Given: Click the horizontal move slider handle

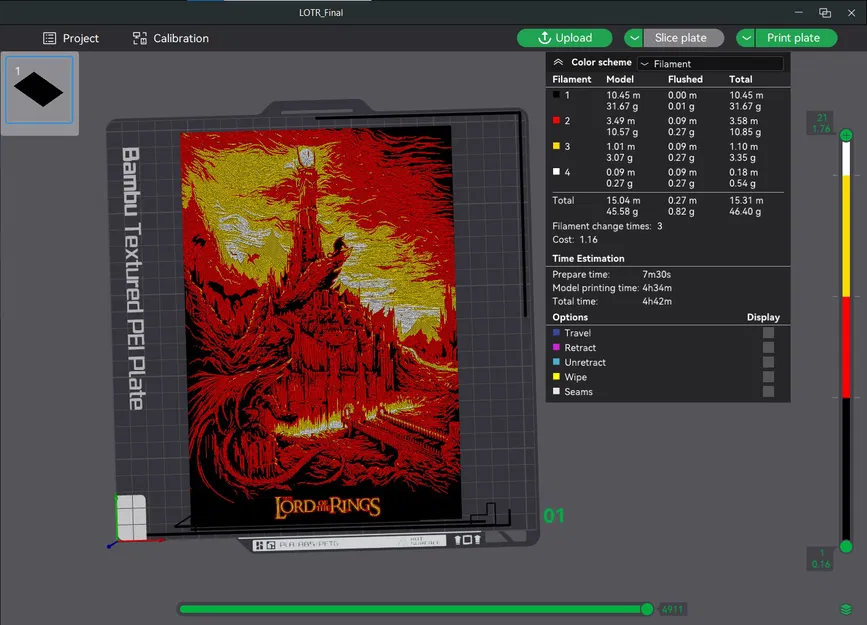Looking at the screenshot, I should click(647, 609).
